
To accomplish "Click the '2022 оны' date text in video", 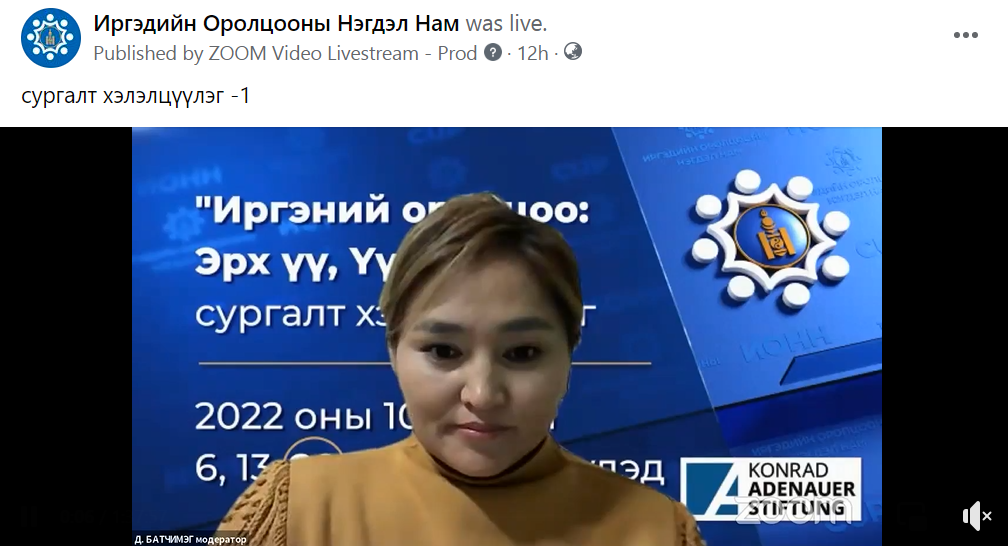I will tap(283, 416).
